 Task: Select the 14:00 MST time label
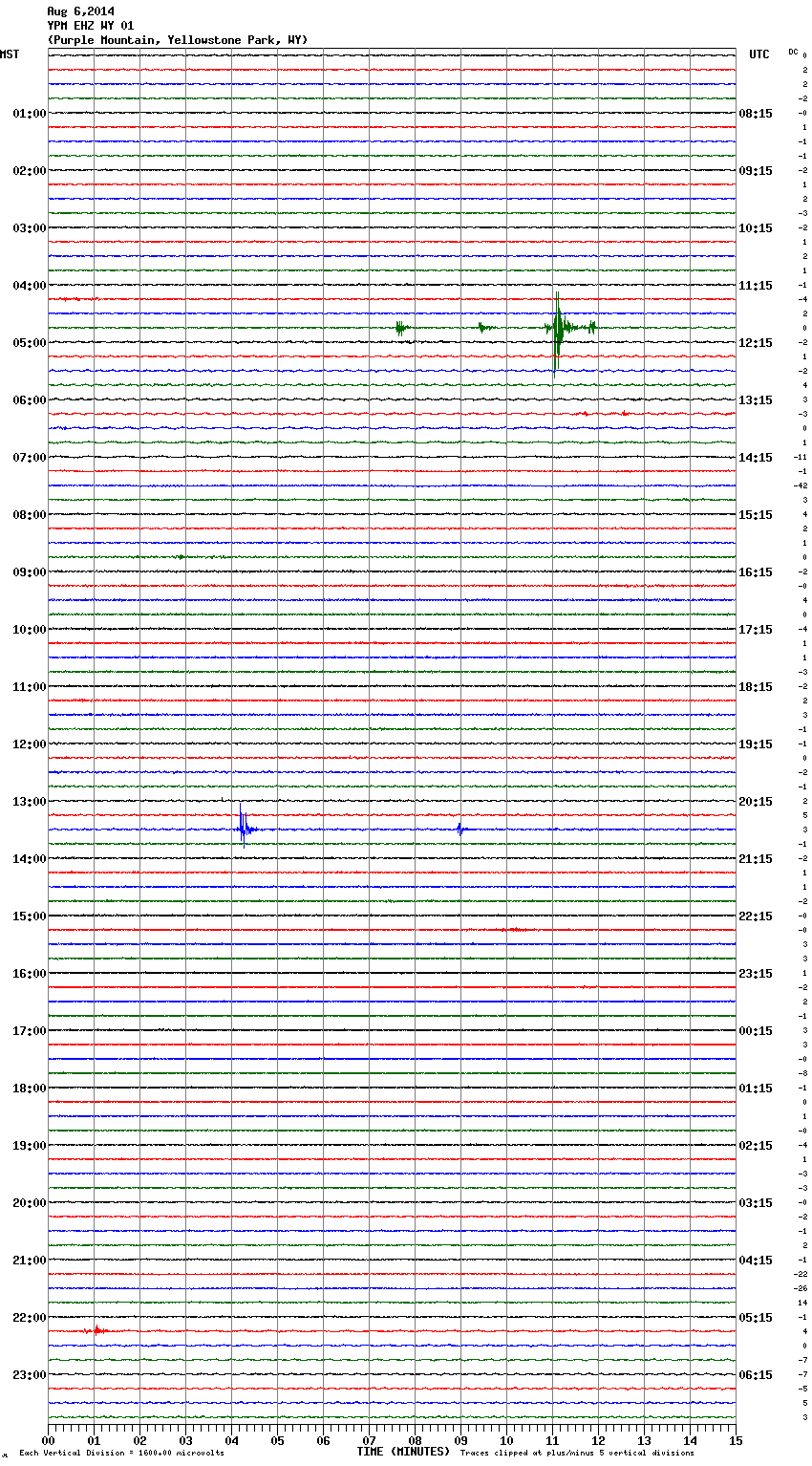click(30, 859)
